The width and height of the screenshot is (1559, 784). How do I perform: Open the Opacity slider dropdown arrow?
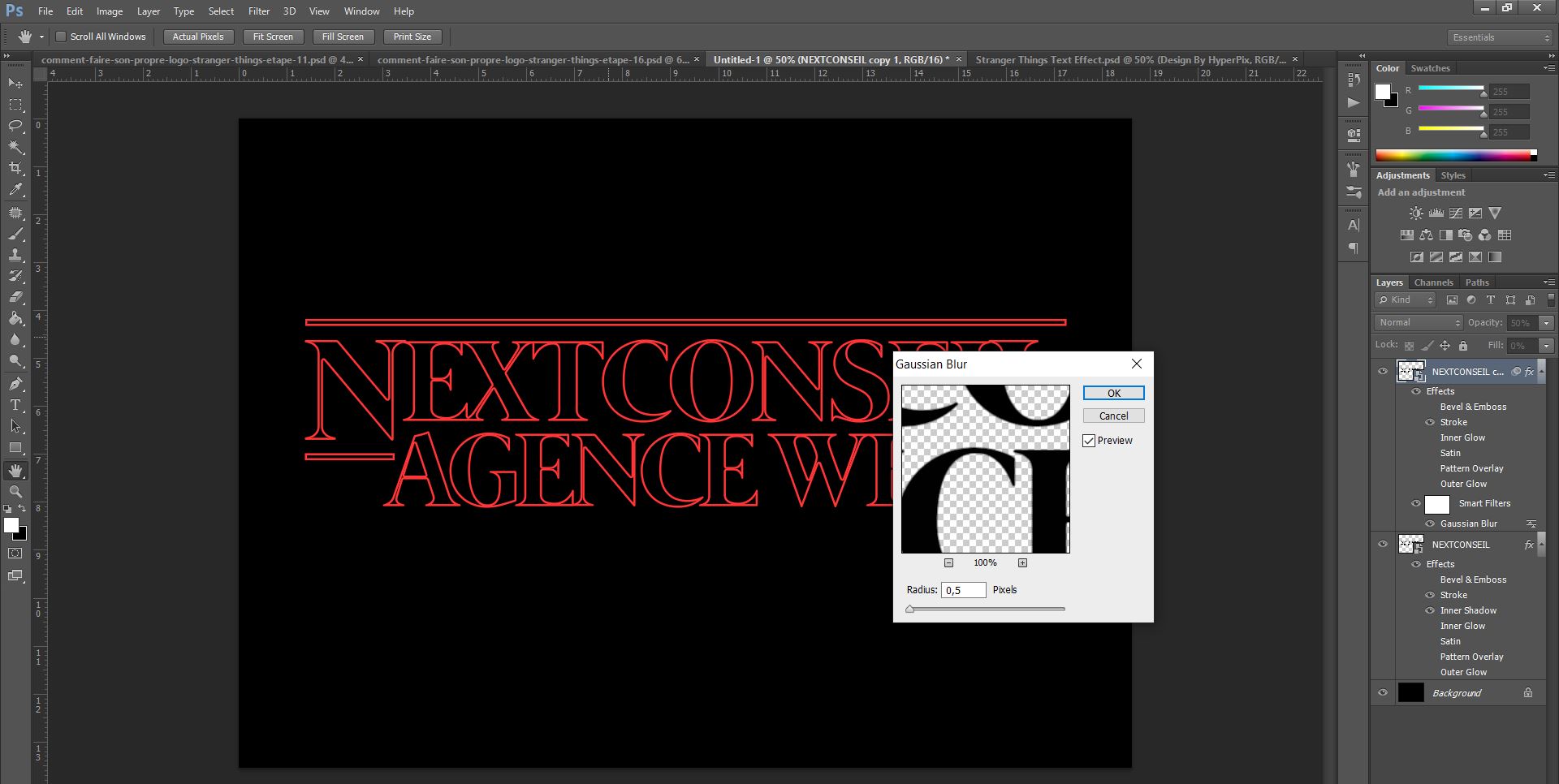coord(1547,323)
